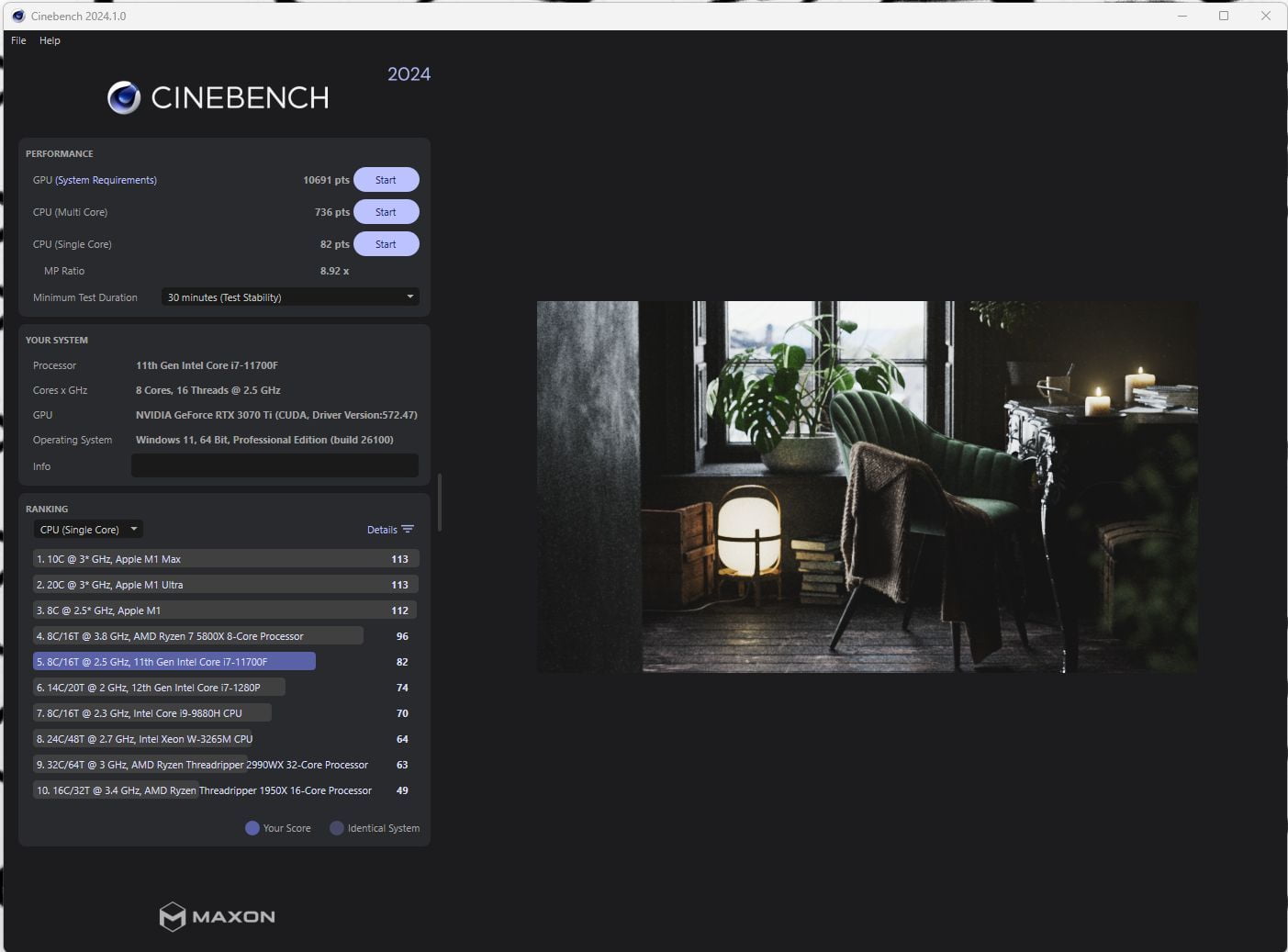Minimize the Cinebench window
The height and width of the screenshot is (952, 1288).
tap(1182, 16)
